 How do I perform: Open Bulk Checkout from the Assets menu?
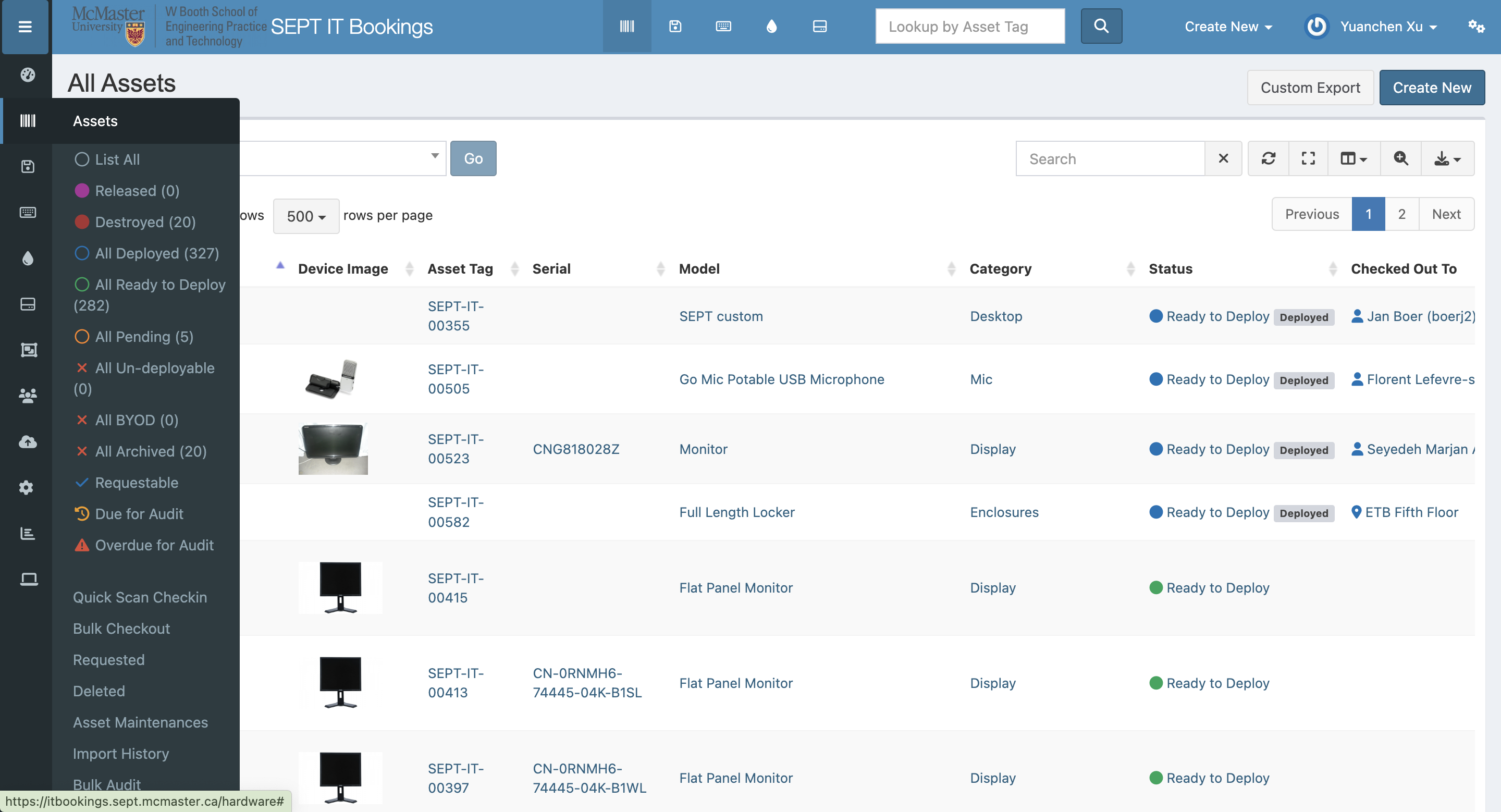click(x=121, y=629)
